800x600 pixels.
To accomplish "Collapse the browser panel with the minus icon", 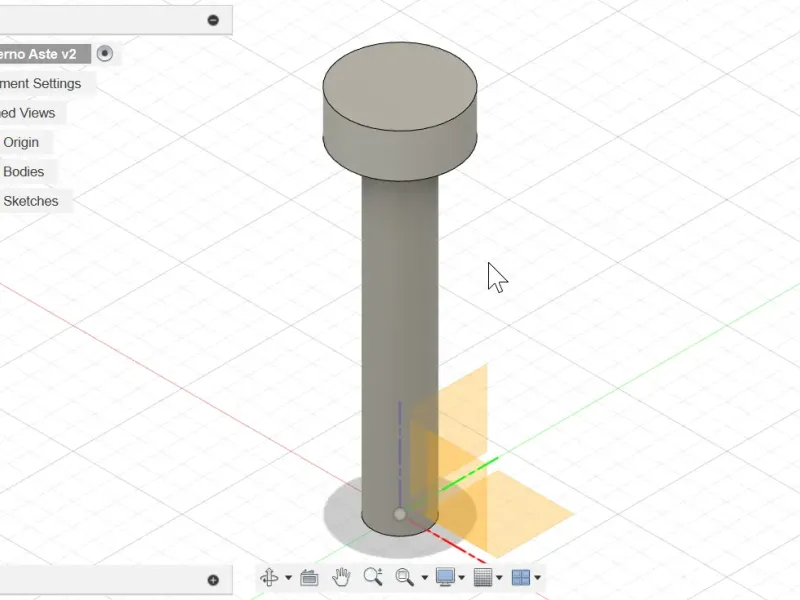I will (x=213, y=20).
